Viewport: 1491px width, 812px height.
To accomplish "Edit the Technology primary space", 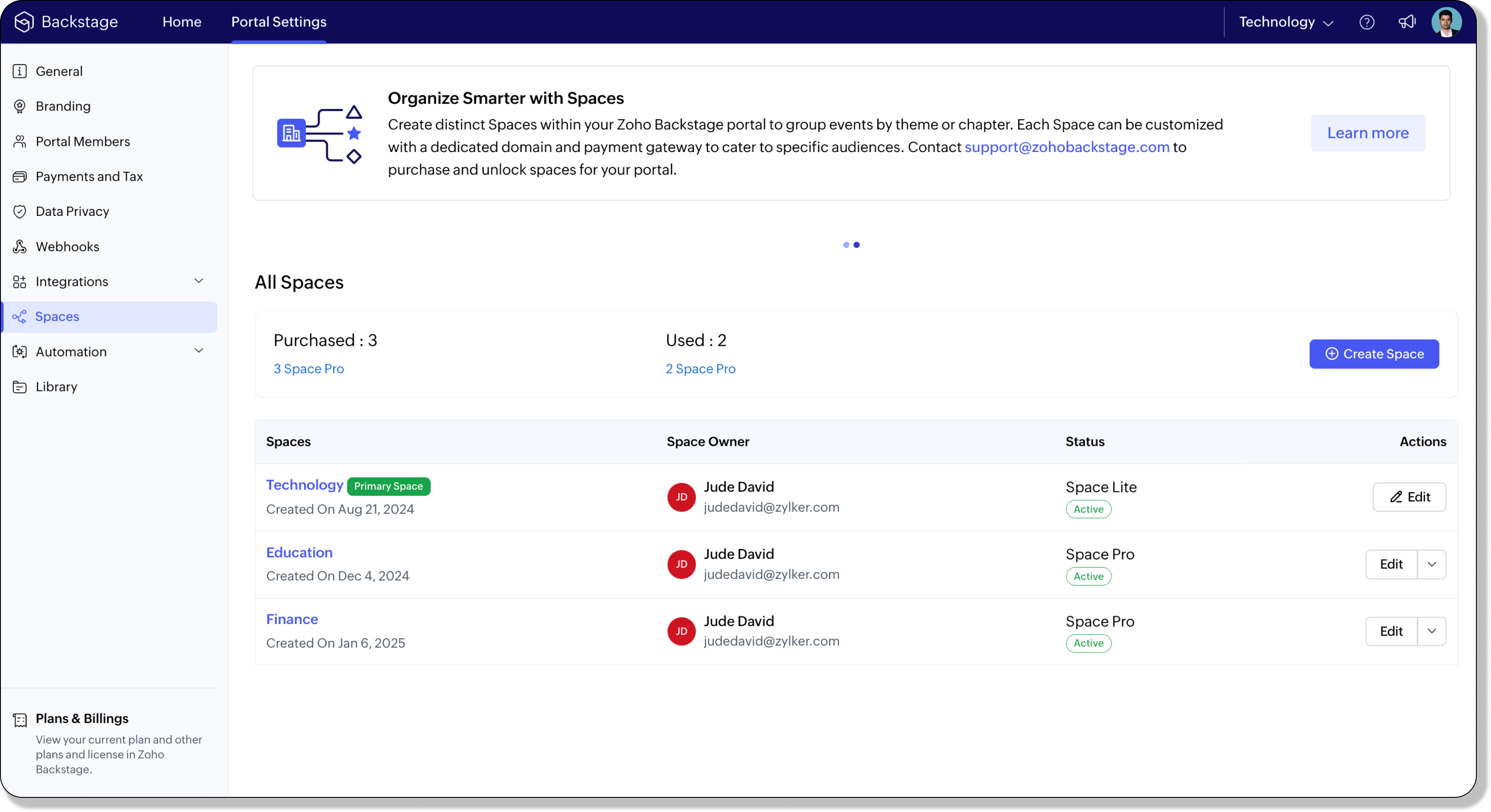I will pyautogui.click(x=1409, y=496).
